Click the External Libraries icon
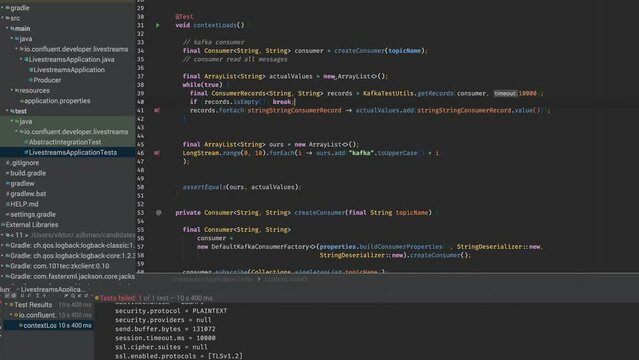 [x=3, y=225]
